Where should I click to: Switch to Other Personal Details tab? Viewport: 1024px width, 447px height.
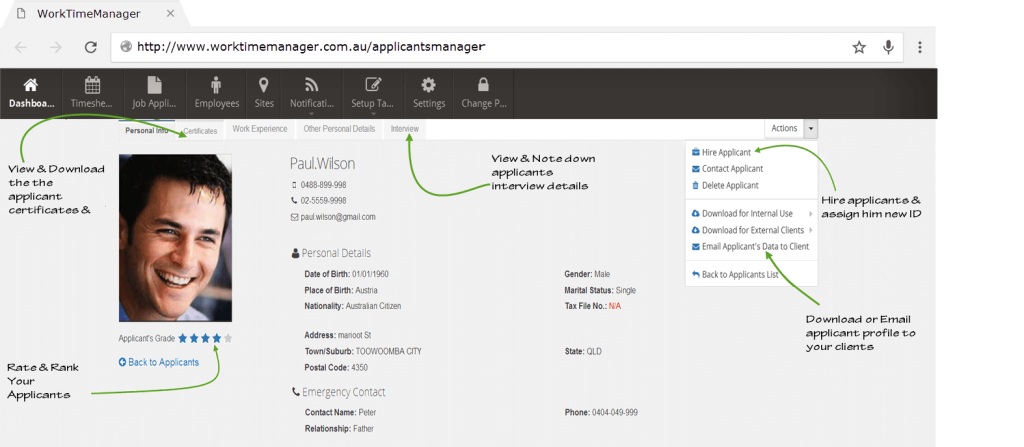click(339, 129)
